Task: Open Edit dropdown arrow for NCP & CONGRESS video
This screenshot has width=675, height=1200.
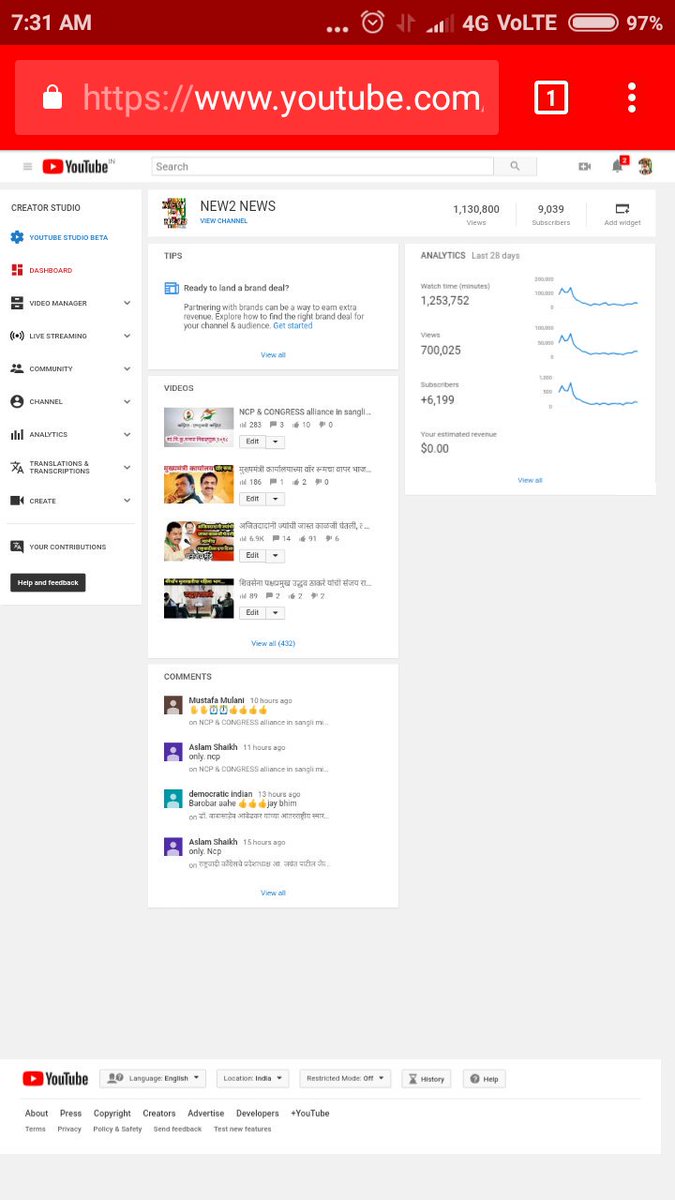Action: tap(275, 442)
